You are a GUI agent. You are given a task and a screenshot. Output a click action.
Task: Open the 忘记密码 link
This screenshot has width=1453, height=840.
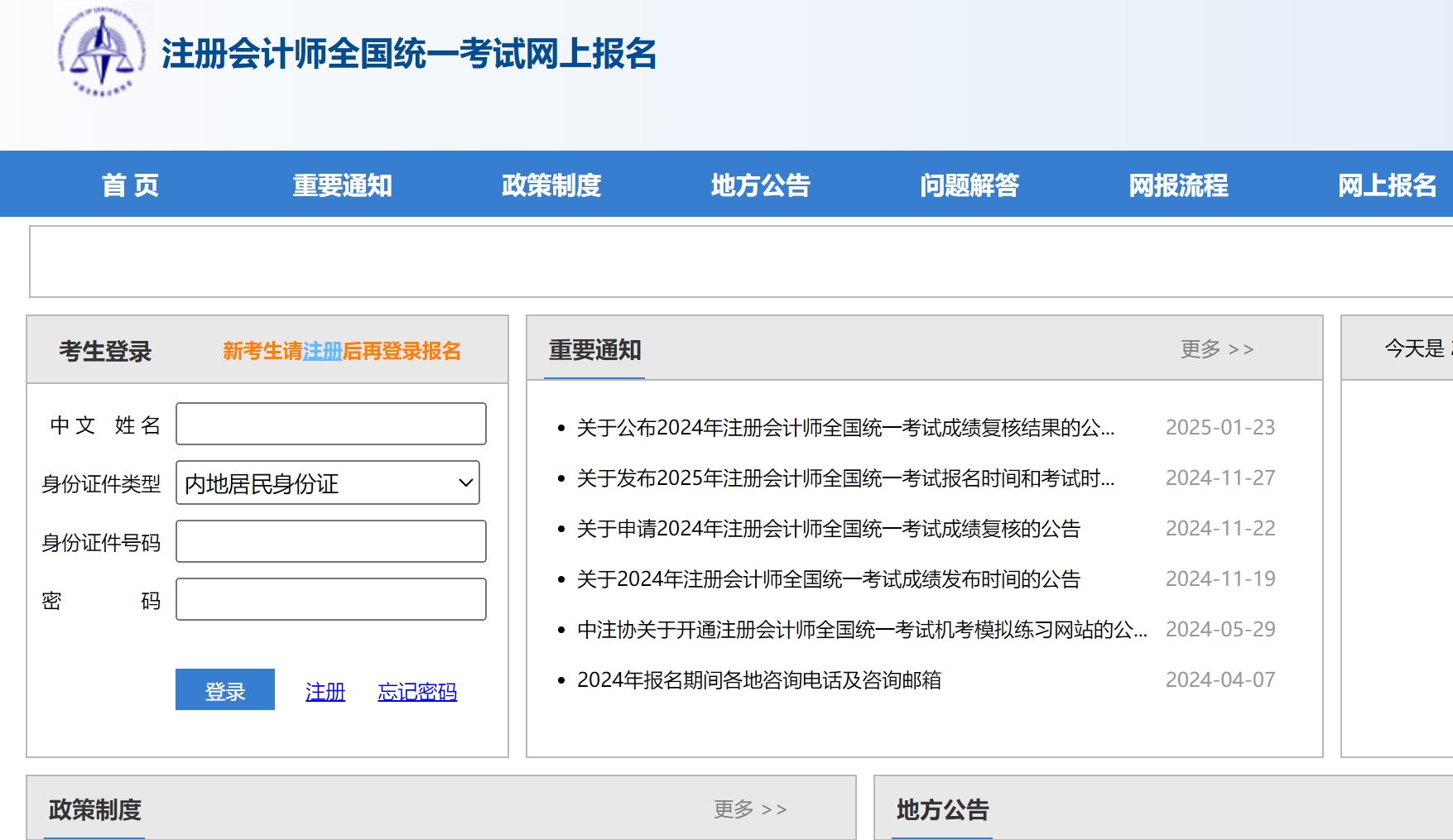click(x=418, y=692)
